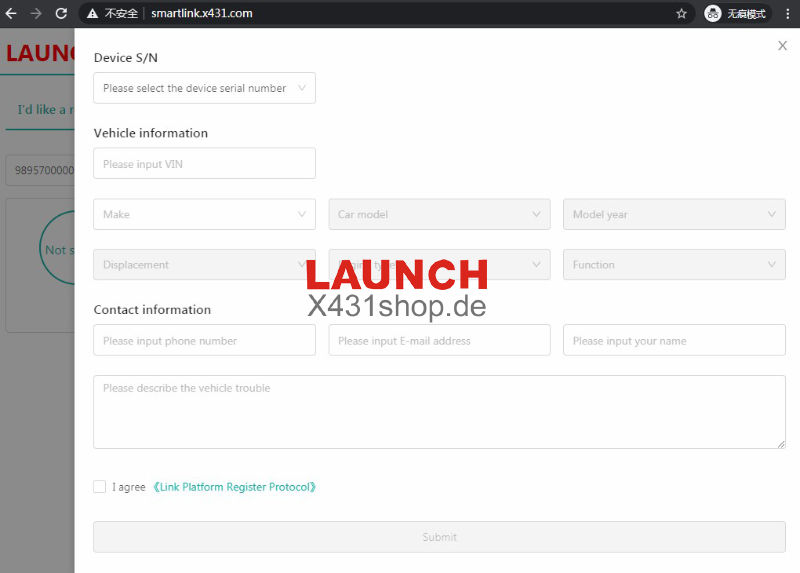Open the device serial number dropdown

[x=204, y=88]
